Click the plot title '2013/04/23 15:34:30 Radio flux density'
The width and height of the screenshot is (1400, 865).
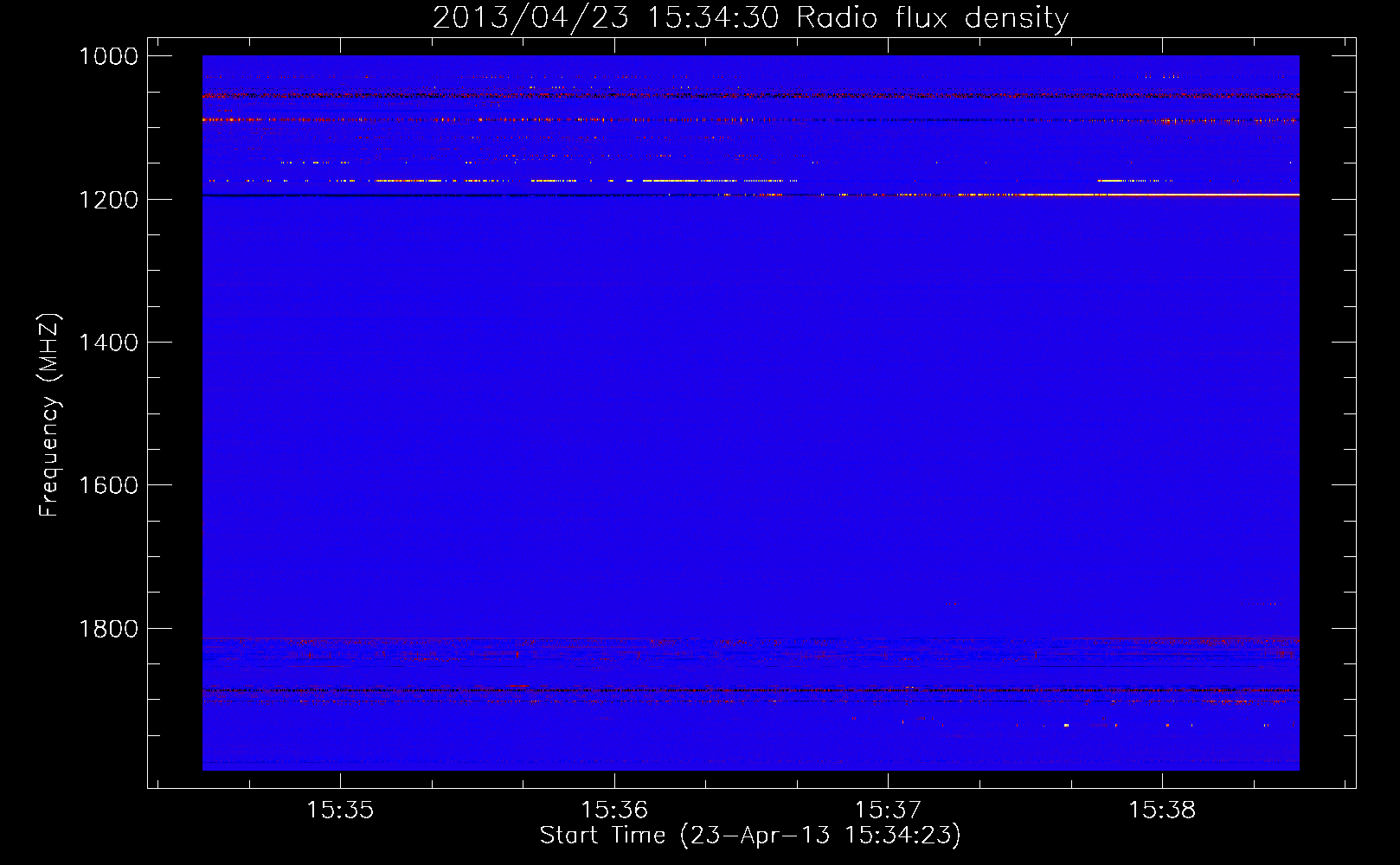tap(750, 17)
